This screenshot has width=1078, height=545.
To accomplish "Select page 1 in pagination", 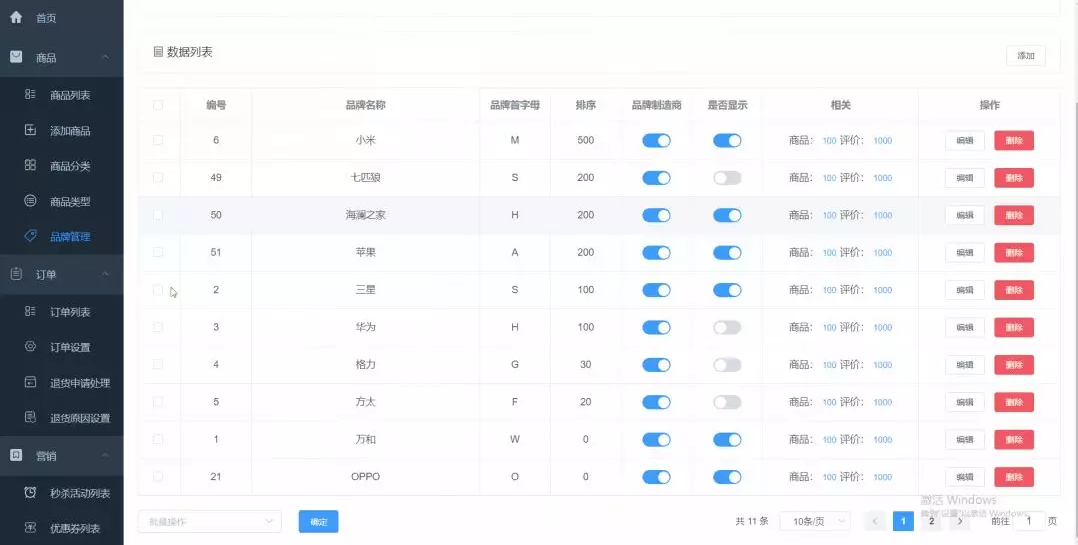I will pyautogui.click(x=903, y=521).
